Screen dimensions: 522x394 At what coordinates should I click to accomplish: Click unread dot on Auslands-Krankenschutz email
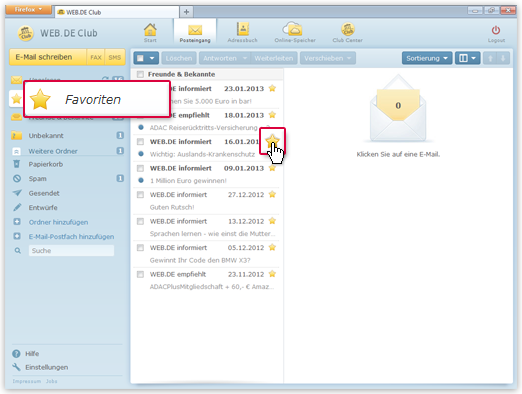click(x=141, y=154)
